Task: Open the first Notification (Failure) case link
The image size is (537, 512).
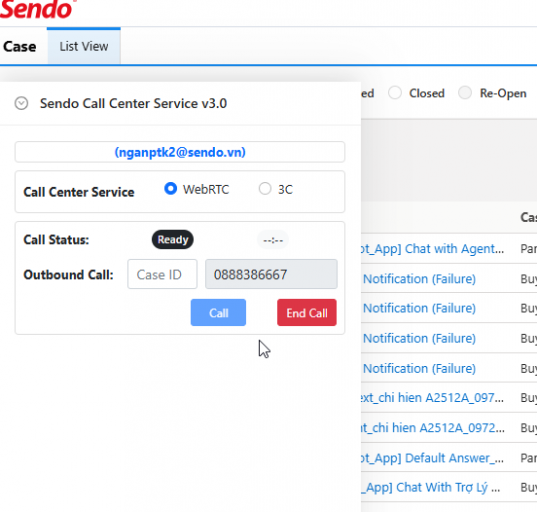Action: [419, 279]
